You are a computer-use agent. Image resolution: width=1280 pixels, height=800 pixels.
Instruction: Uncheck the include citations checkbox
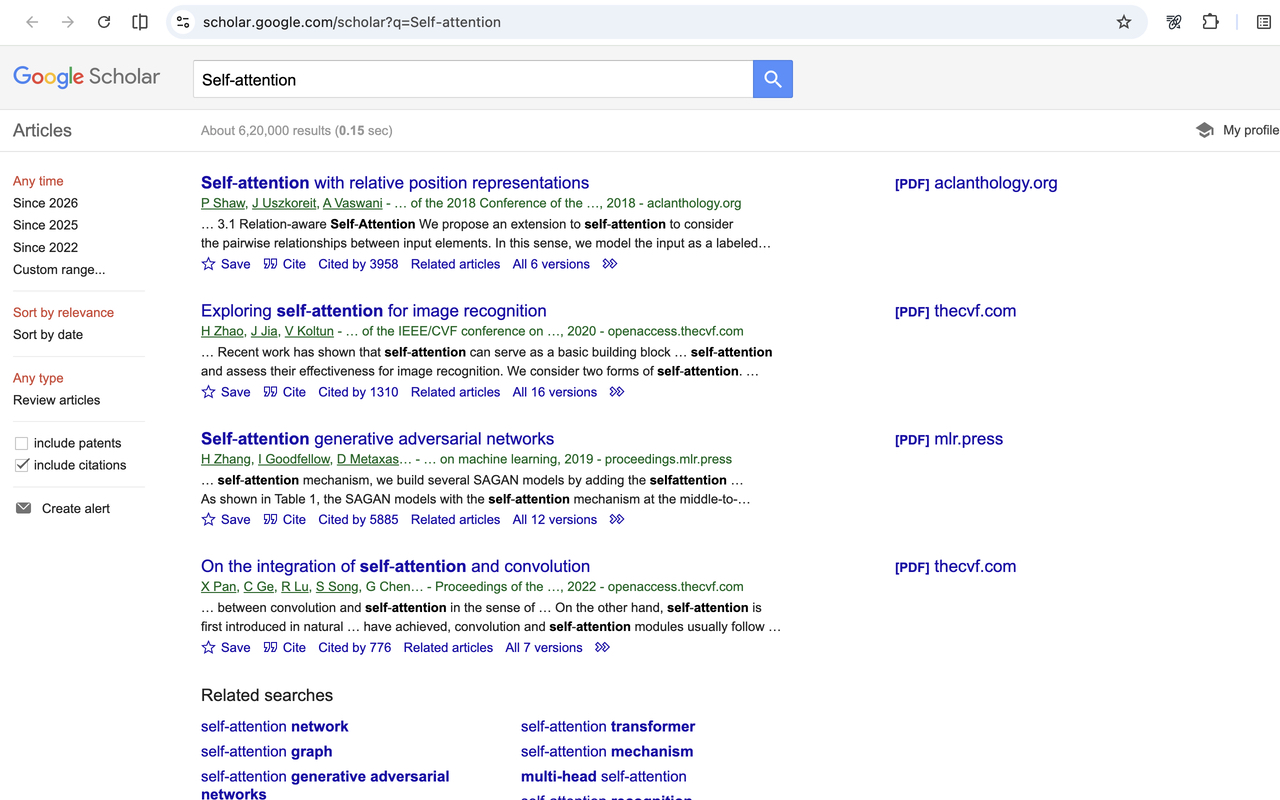21,465
